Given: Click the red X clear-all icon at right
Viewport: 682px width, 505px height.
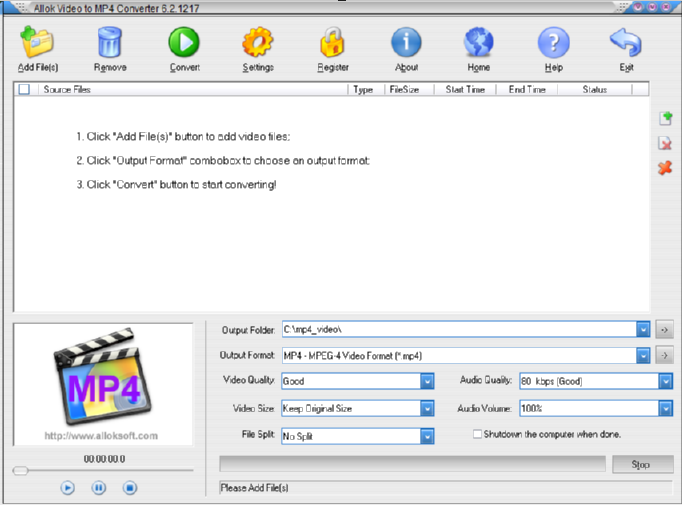Looking at the screenshot, I should [665, 168].
